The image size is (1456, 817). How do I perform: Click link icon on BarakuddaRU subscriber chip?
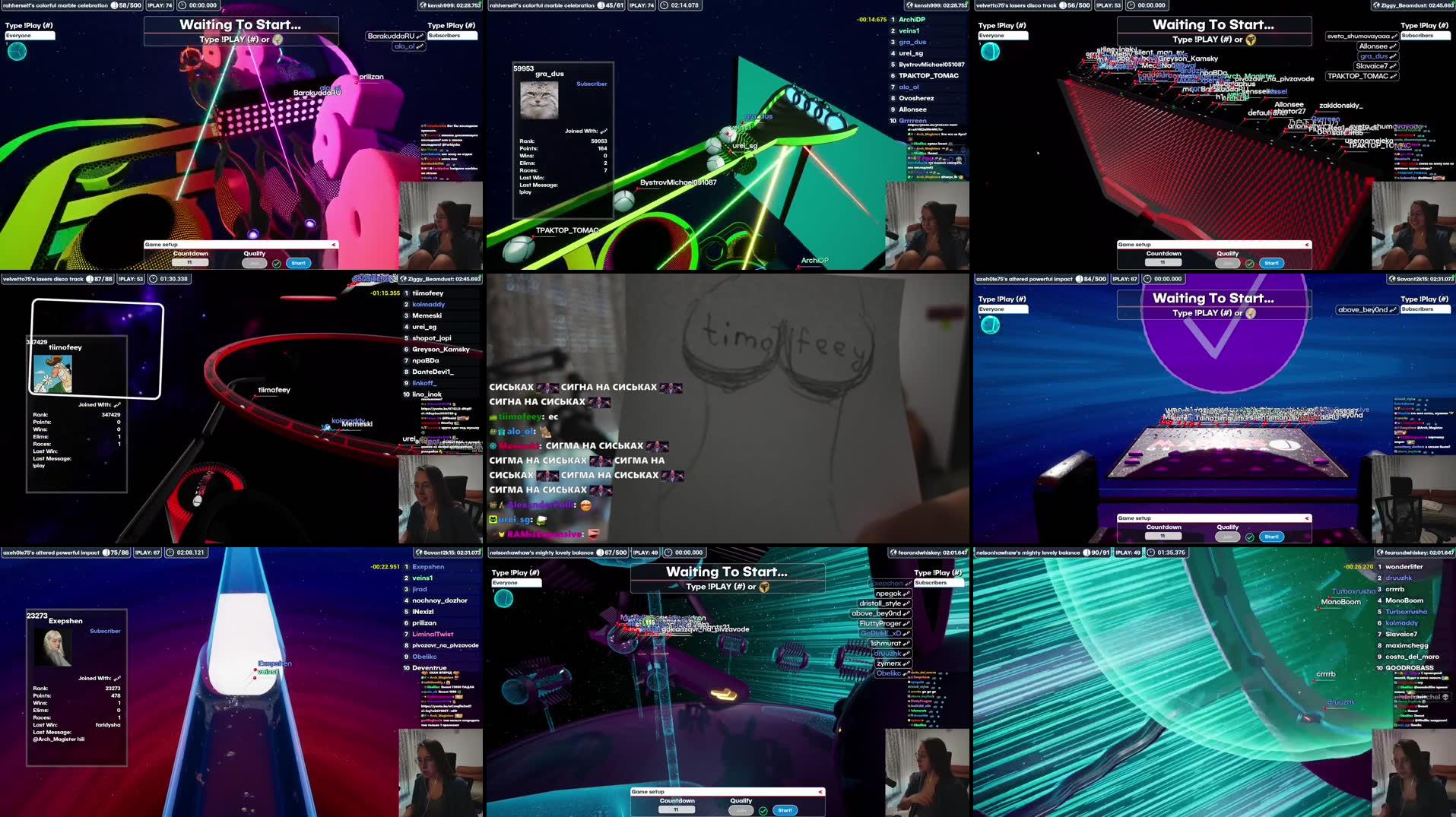pyautogui.click(x=420, y=36)
